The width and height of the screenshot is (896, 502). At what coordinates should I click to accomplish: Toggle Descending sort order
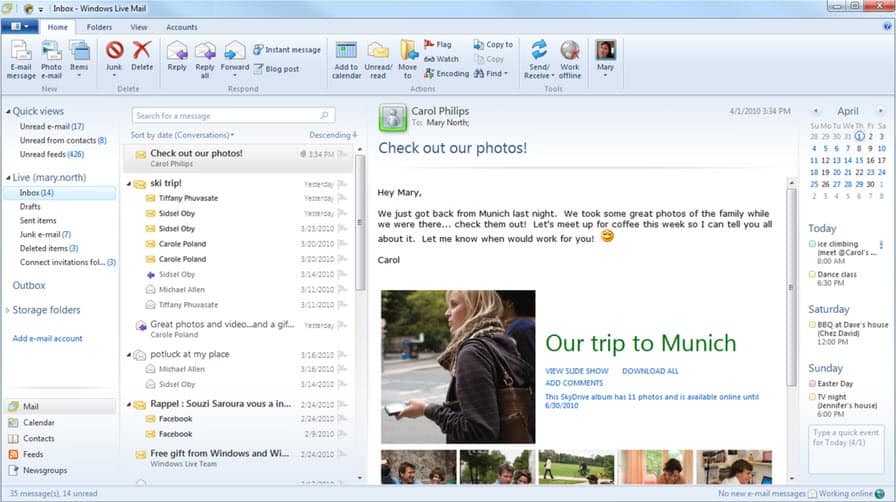[333, 135]
